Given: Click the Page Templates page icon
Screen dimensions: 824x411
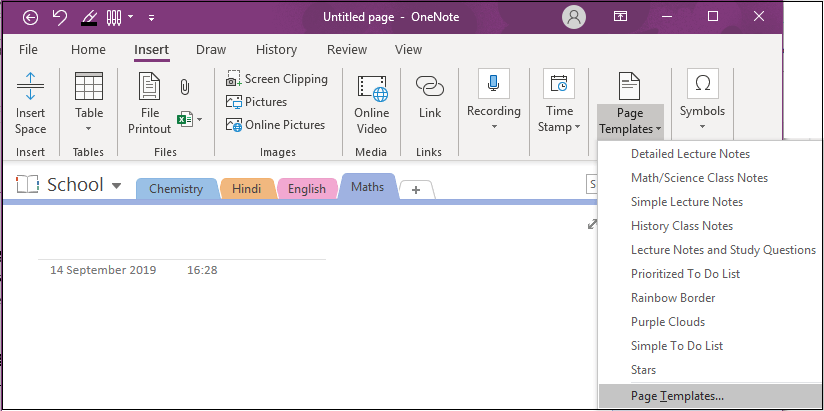Looking at the screenshot, I should click(630, 86).
